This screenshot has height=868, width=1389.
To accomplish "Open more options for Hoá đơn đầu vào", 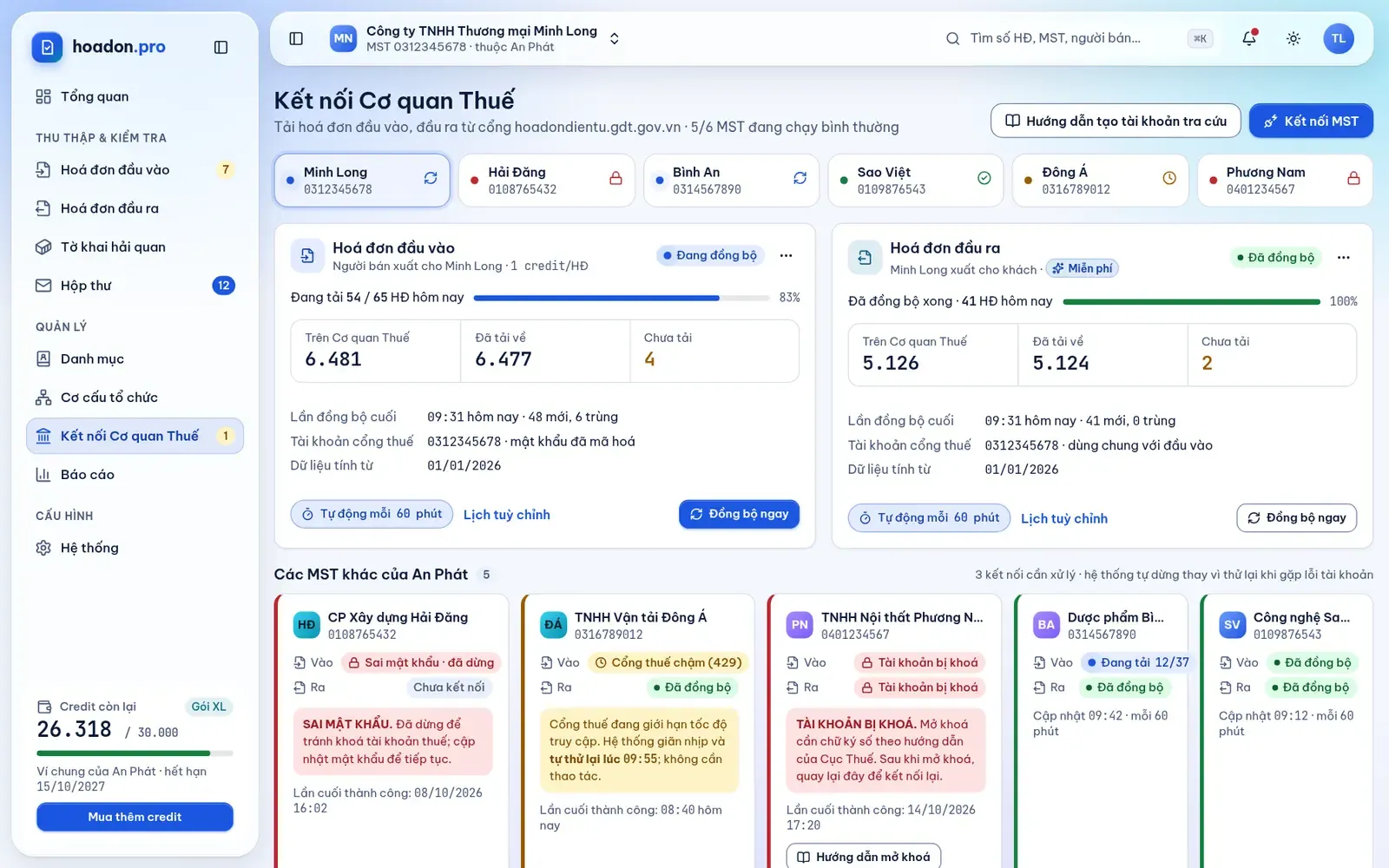I will click(786, 255).
